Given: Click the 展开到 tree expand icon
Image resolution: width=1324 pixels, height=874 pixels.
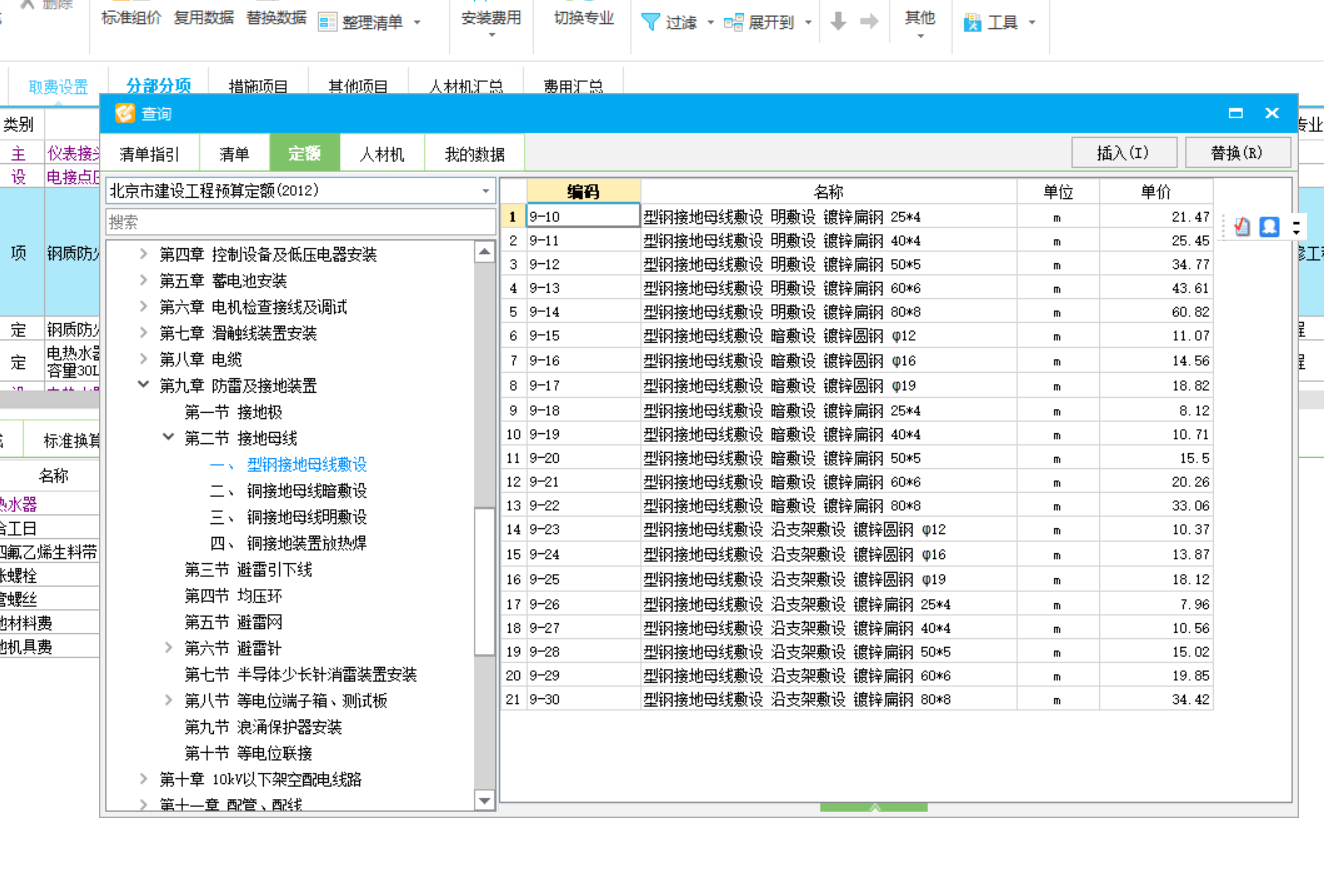Looking at the screenshot, I should 734,22.
